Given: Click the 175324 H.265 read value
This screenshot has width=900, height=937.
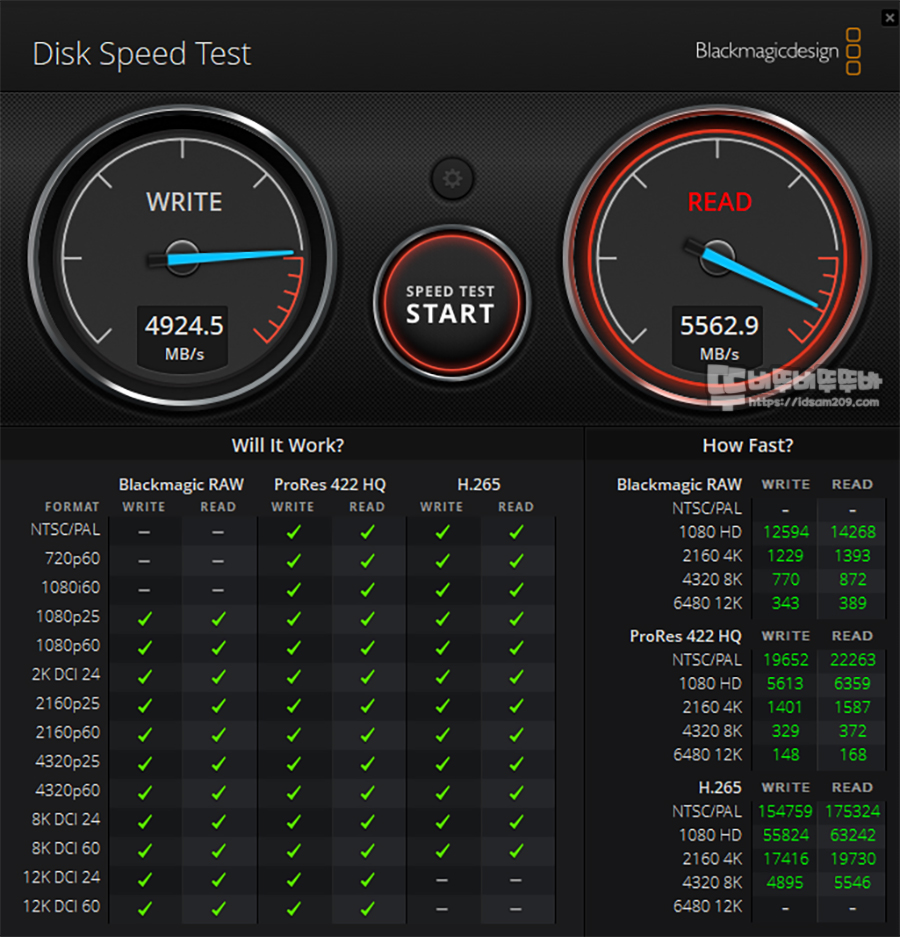Looking at the screenshot, I should pyautogui.click(x=853, y=812).
